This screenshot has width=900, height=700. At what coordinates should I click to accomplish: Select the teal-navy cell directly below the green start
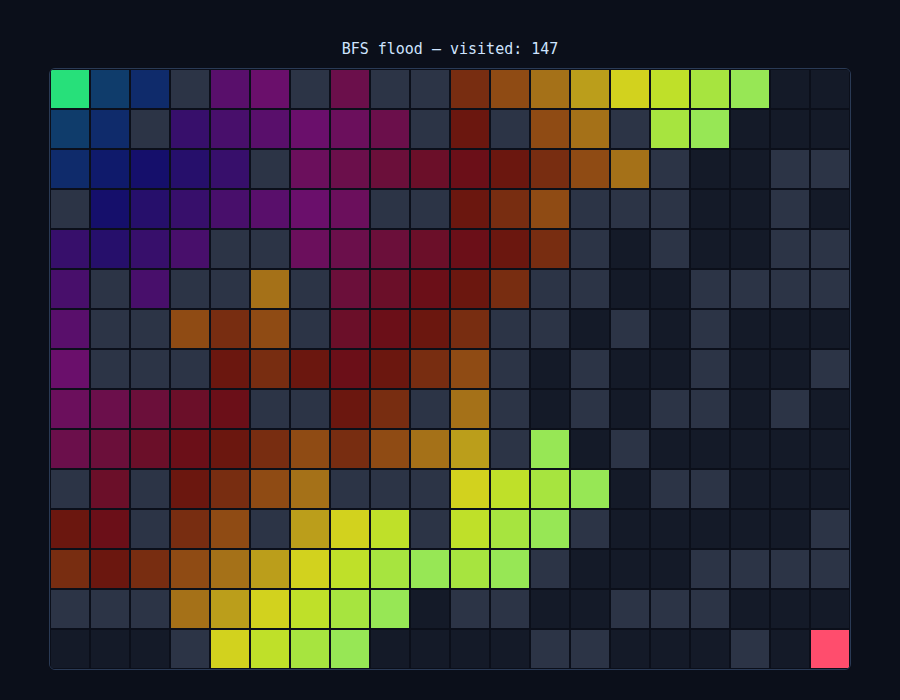pyautogui.click(x=70, y=129)
